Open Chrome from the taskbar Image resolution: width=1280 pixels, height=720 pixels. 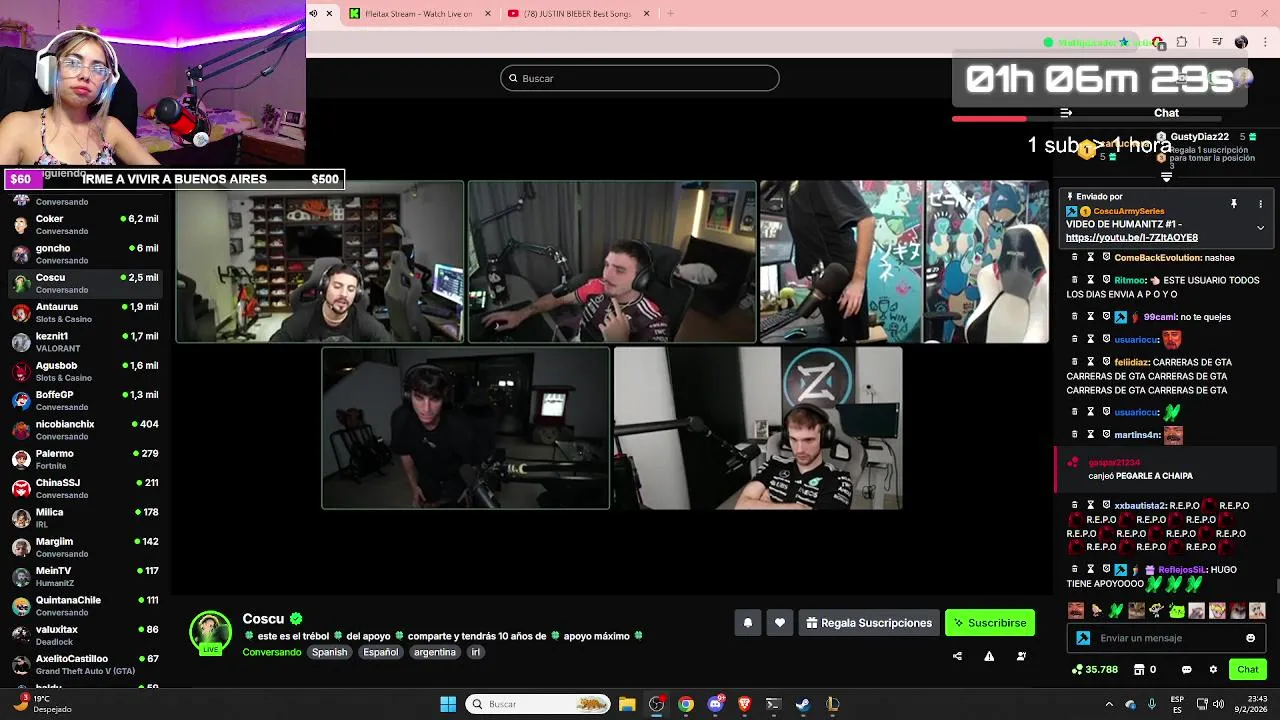(686, 704)
